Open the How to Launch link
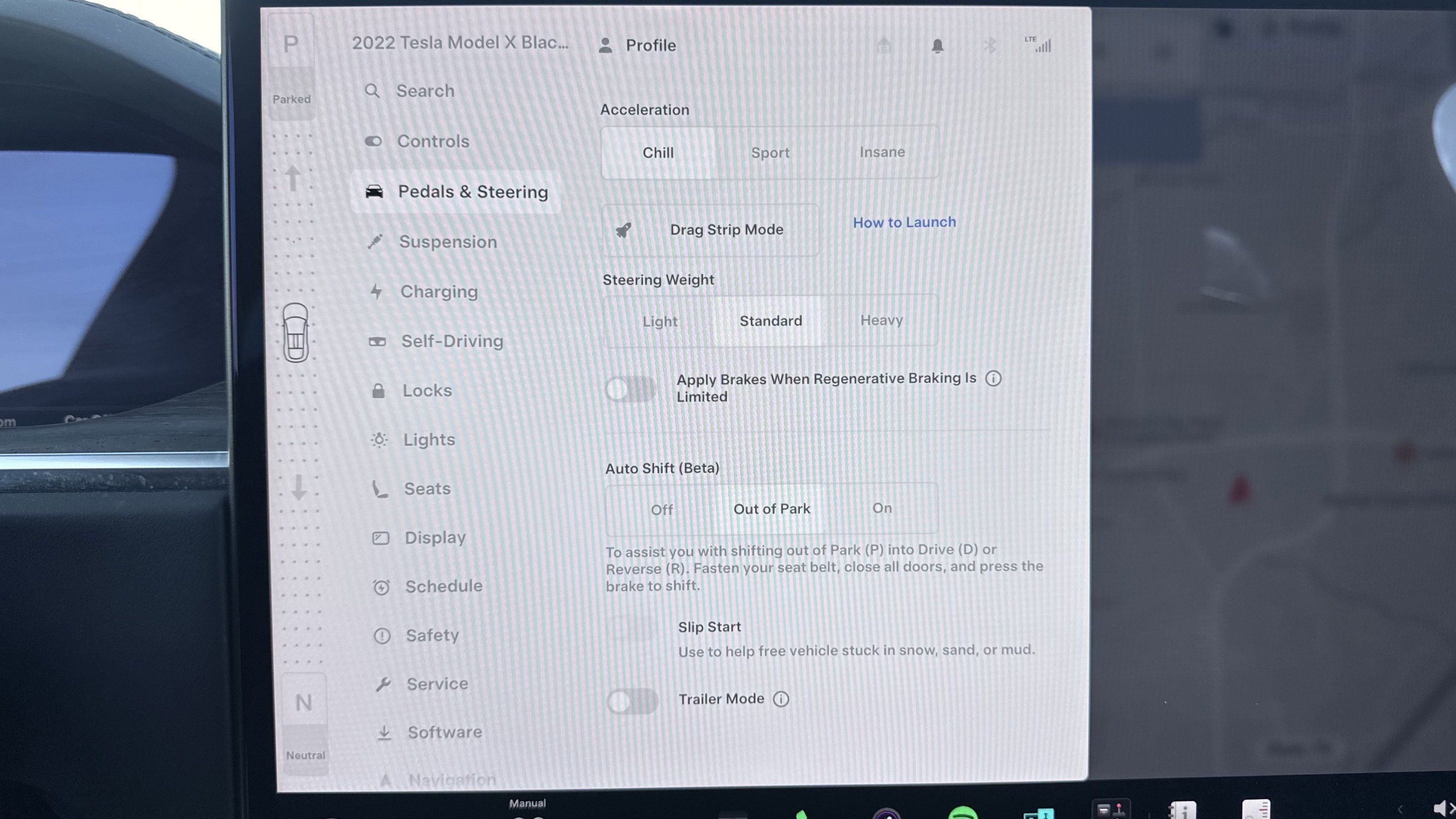The height and width of the screenshot is (819, 1456). [x=904, y=222]
